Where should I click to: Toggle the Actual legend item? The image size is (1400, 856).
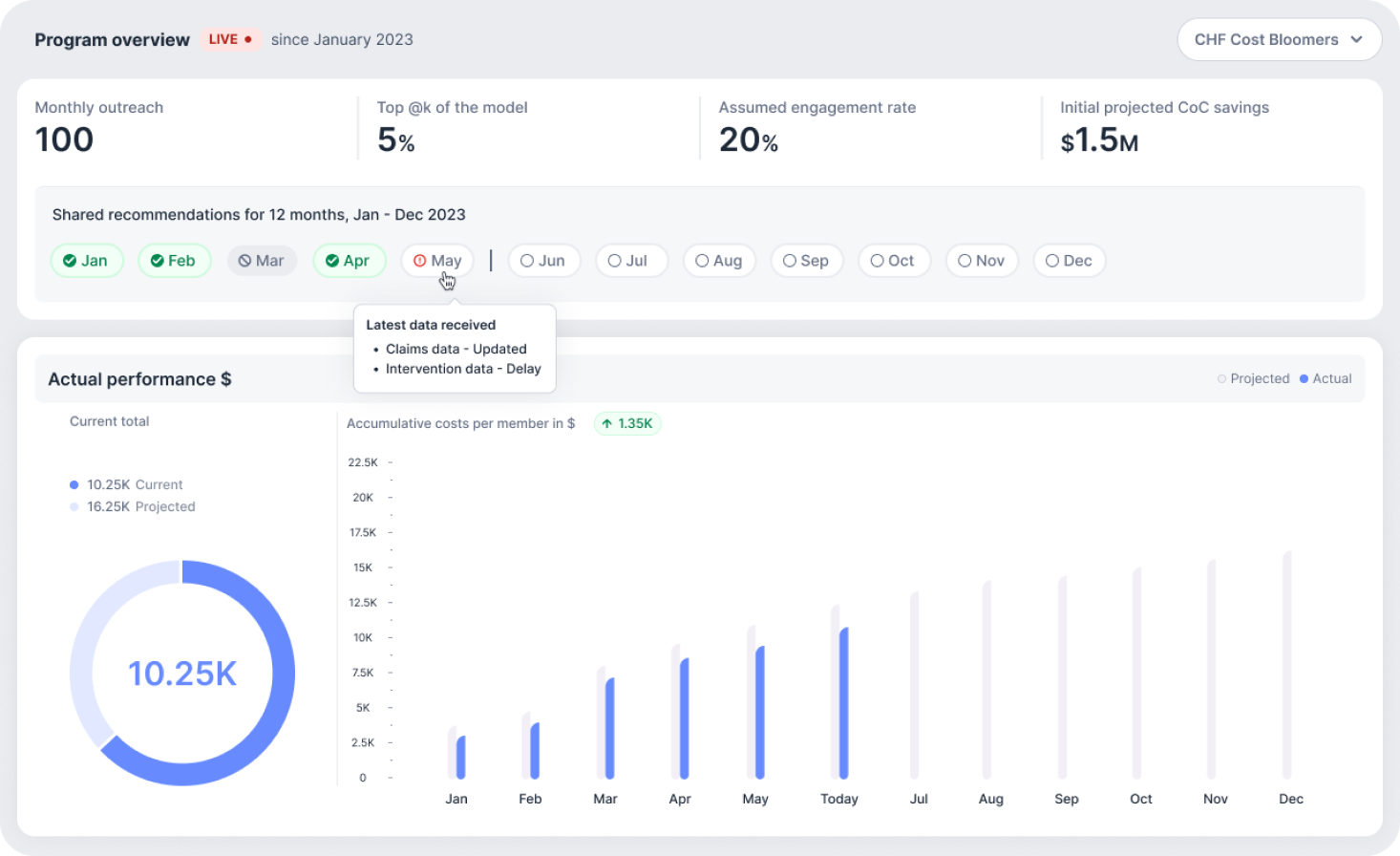(1325, 378)
